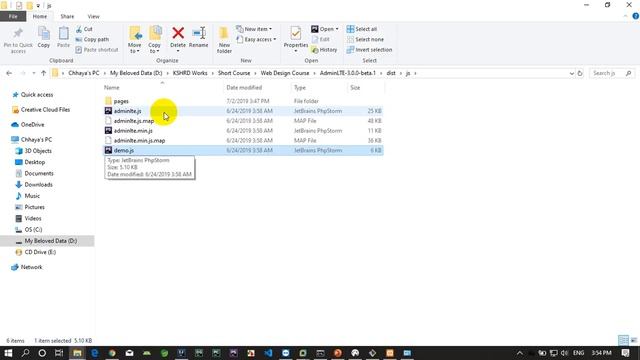This screenshot has height=360, width=640.
Task: Click the History button
Action: 324,50
